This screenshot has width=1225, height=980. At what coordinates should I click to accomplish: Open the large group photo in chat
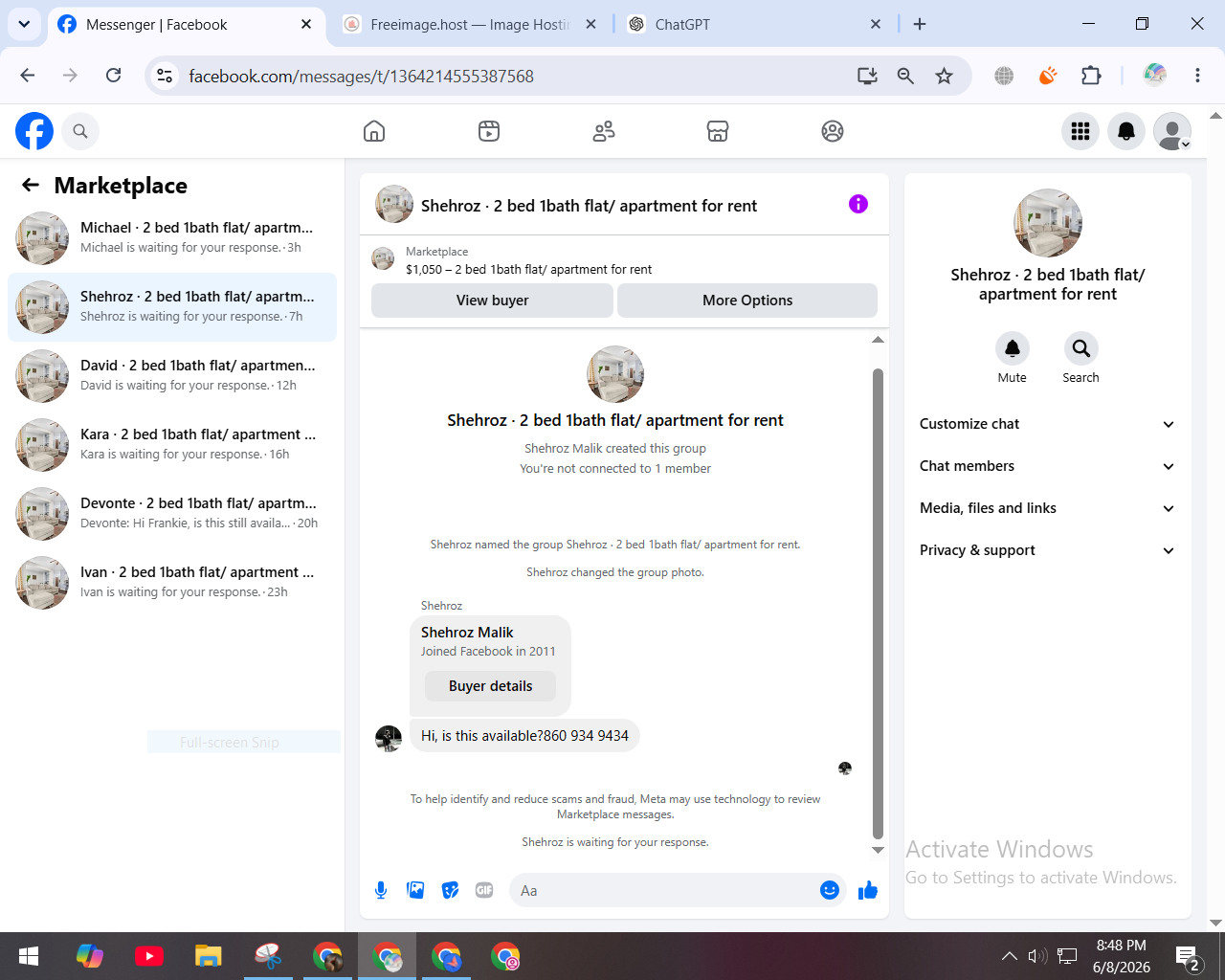tap(615, 374)
